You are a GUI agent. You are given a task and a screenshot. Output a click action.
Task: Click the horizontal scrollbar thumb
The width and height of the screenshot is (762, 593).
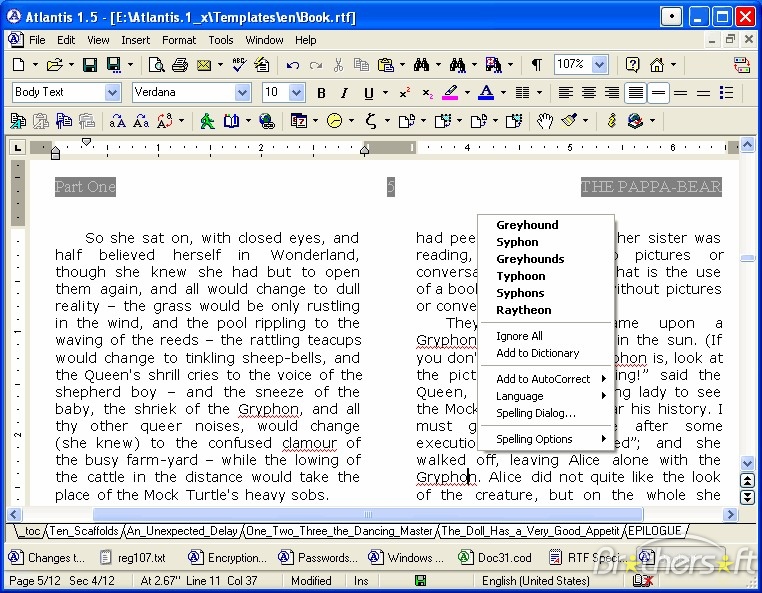368,514
